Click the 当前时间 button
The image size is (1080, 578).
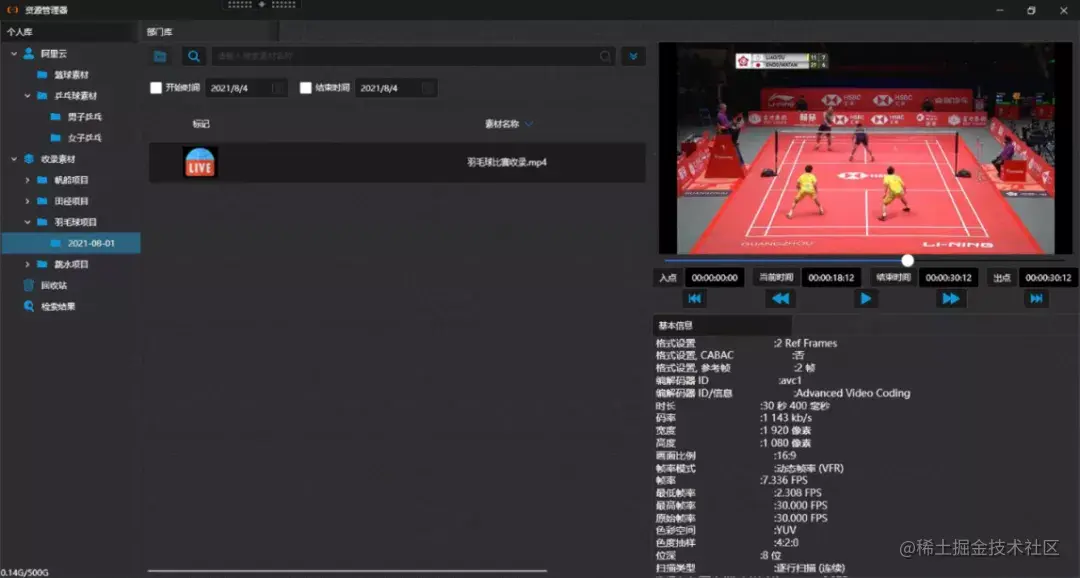776,278
